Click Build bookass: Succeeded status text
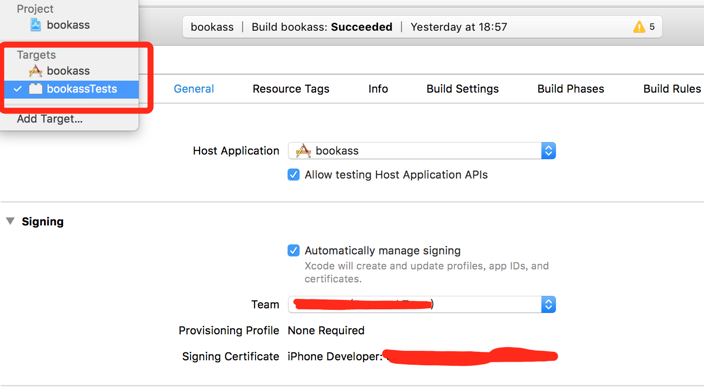 click(322, 27)
